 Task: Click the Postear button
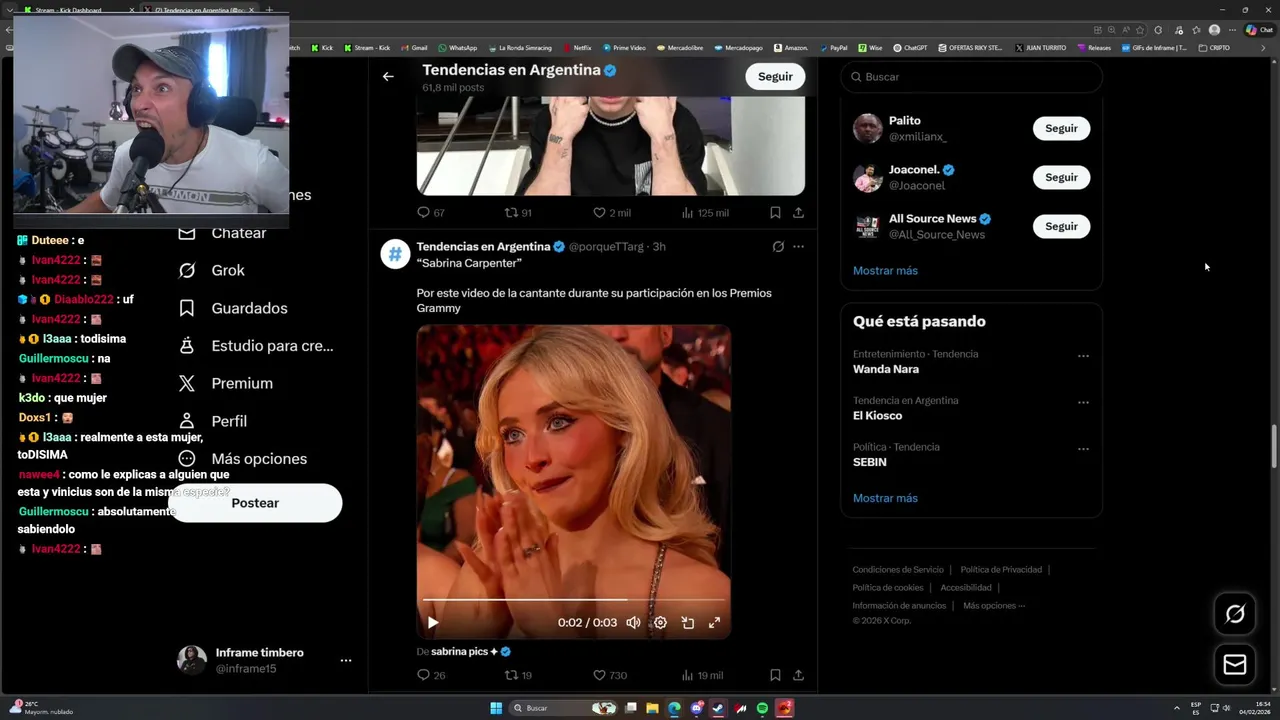255,503
